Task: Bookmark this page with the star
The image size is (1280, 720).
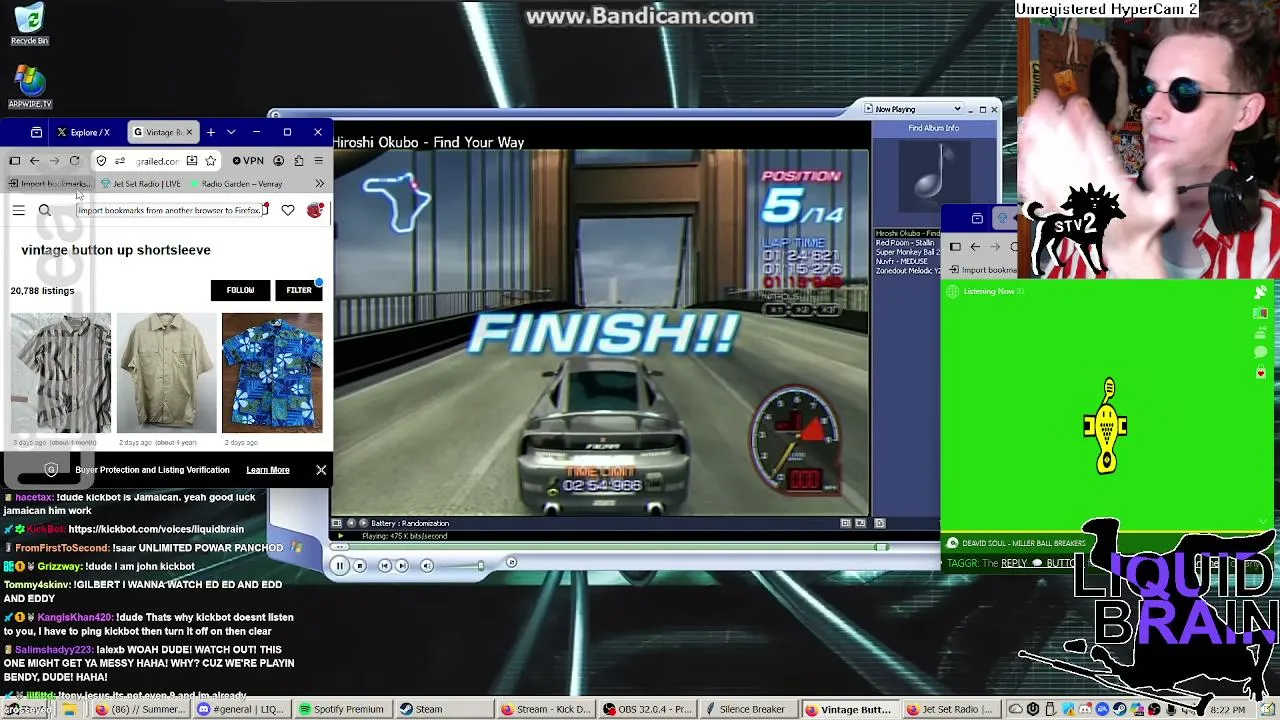Action: point(210,161)
